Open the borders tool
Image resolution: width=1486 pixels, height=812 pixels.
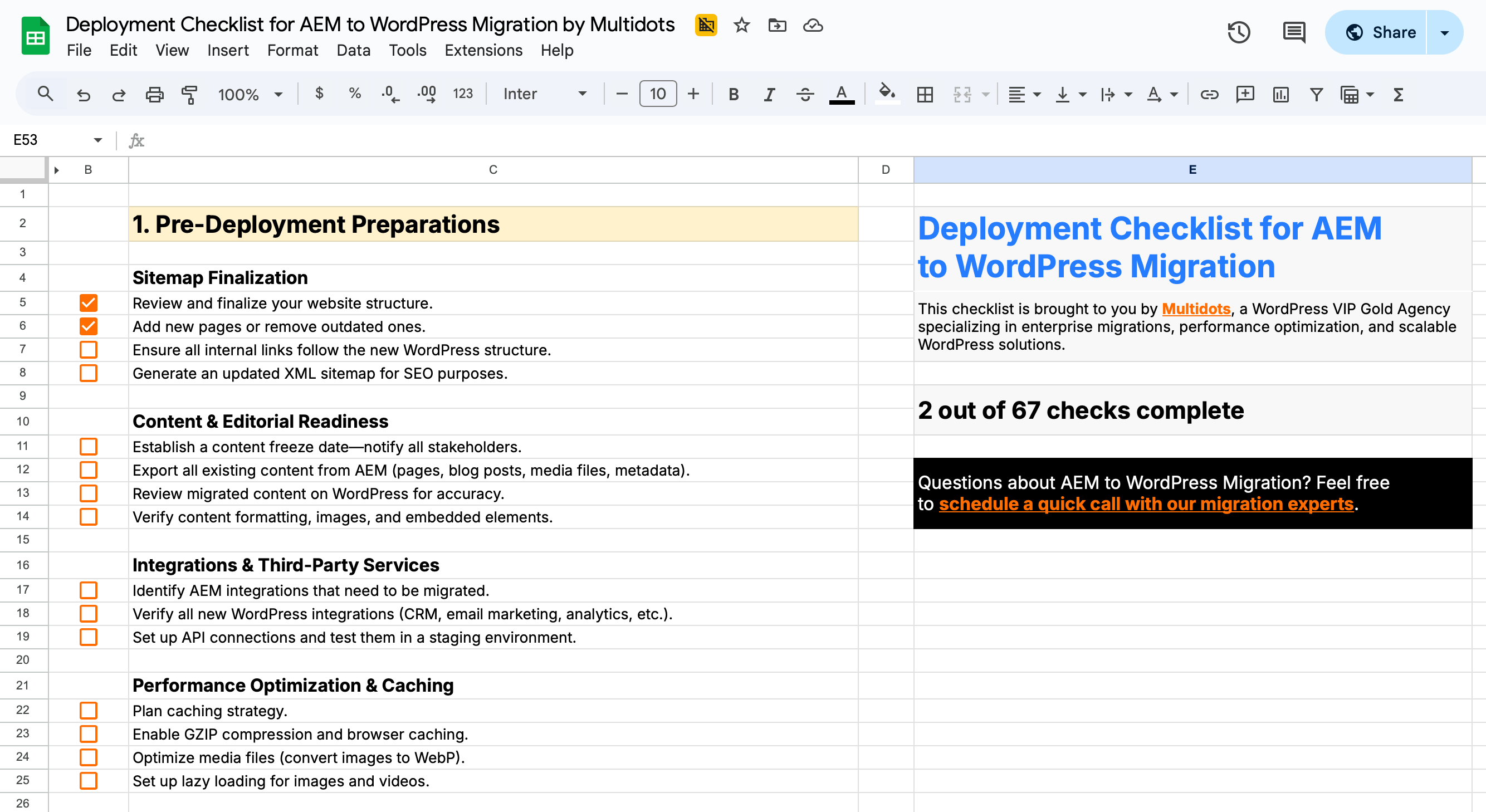pyautogui.click(x=925, y=94)
